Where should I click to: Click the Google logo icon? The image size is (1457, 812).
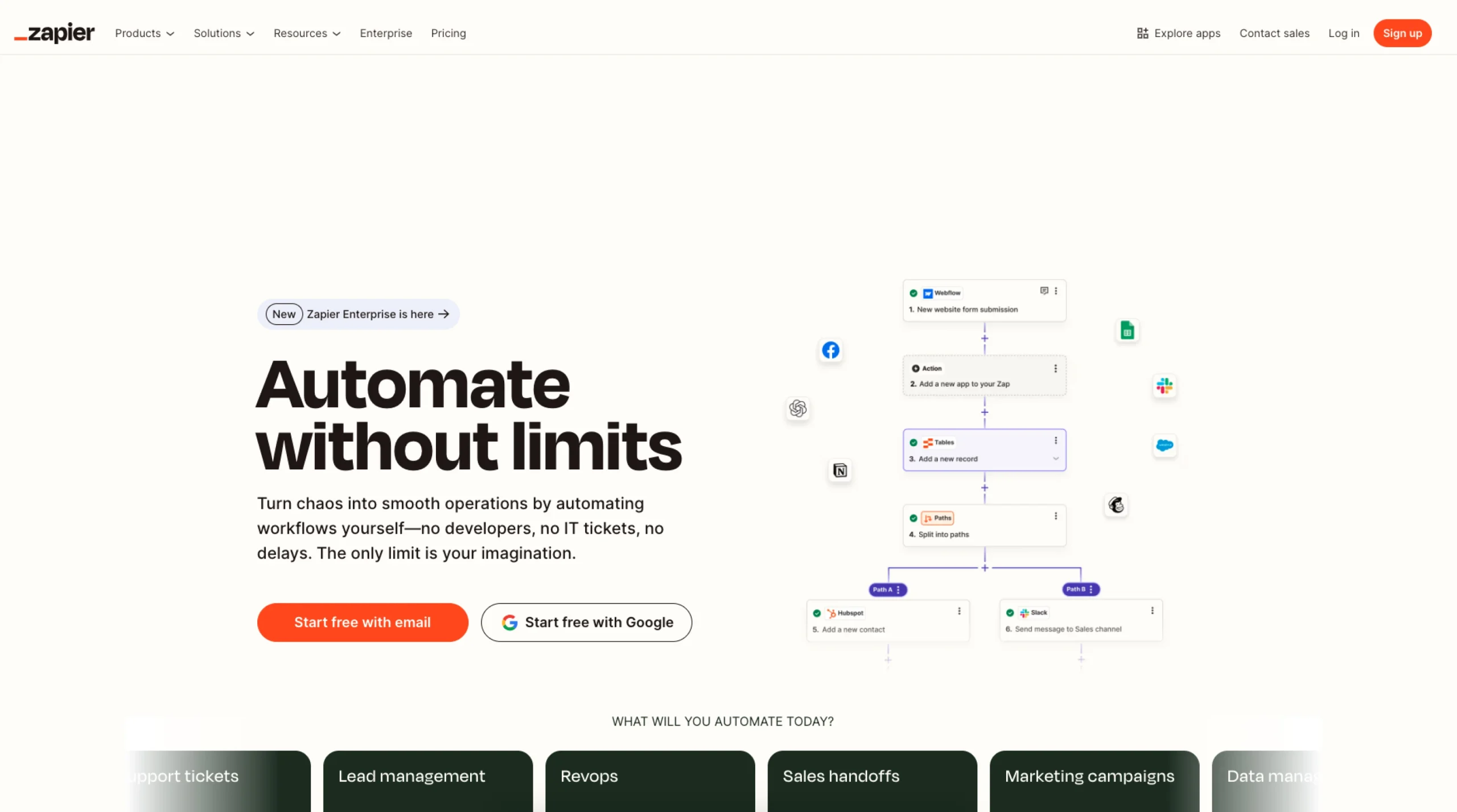tap(510, 623)
